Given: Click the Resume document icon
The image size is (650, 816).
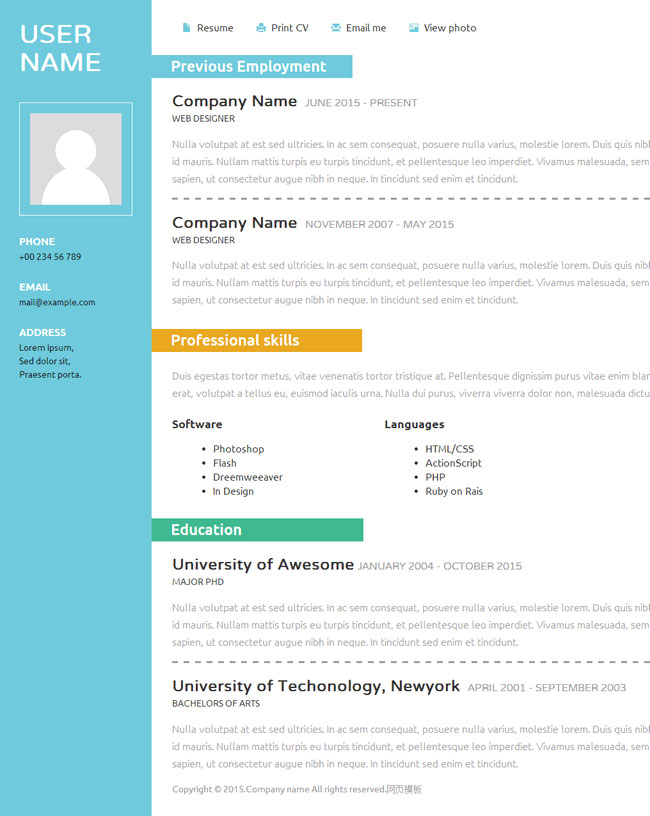Looking at the screenshot, I should [x=186, y=28].
